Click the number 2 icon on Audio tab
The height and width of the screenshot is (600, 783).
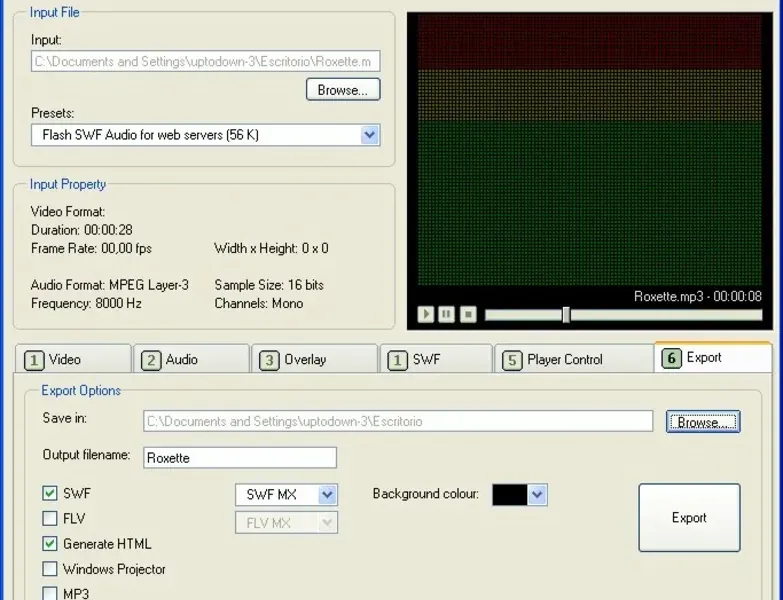tap(151, 360)
